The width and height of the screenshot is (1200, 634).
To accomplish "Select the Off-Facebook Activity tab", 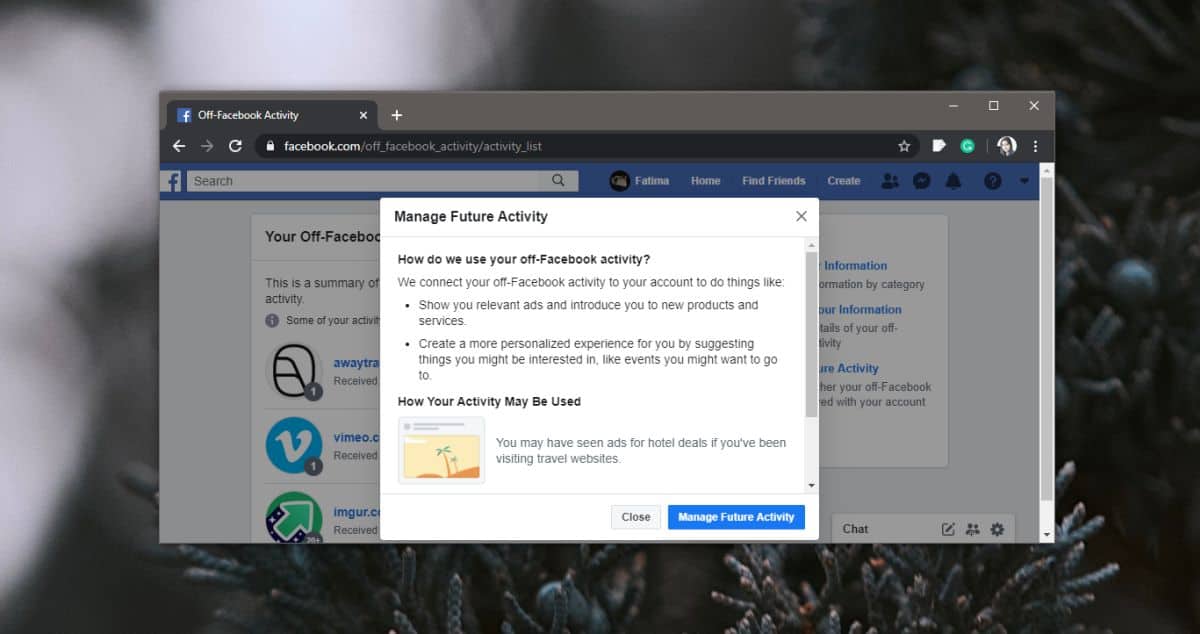I will tap(272, 115).
